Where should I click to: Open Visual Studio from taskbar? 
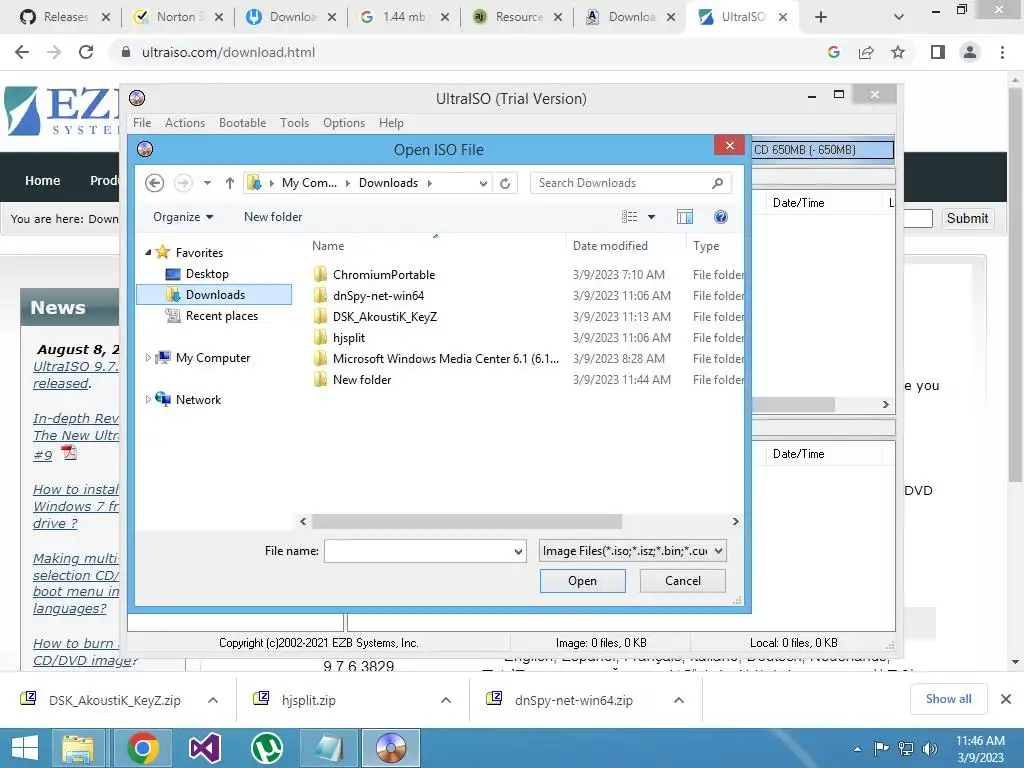(x=205, y=748)
